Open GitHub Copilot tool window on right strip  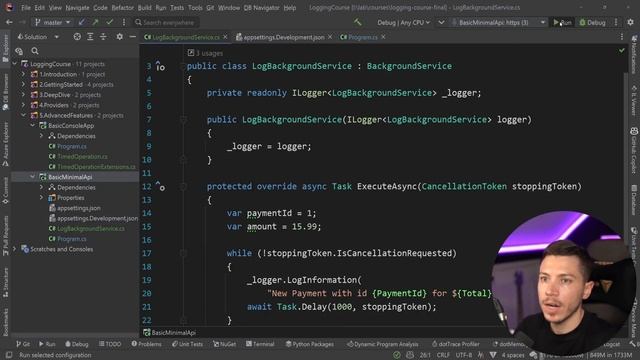[x=634, y=151]
